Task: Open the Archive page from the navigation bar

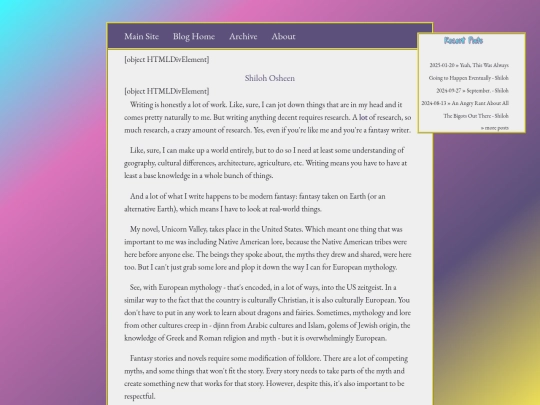Action: (243, 36)
